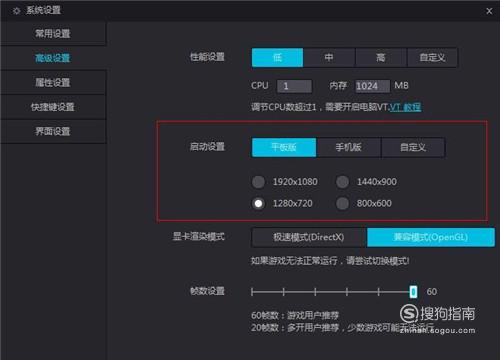Open the 快捷键设置 tab

click(53, 107)
